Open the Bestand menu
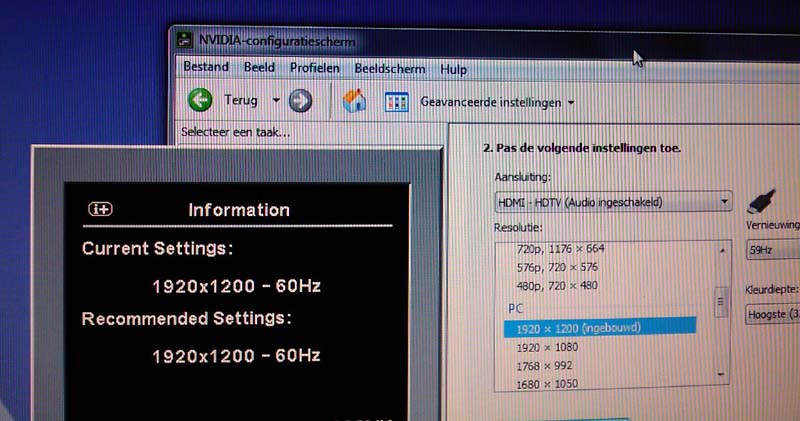The image size is (800, 421). [206, 67]
